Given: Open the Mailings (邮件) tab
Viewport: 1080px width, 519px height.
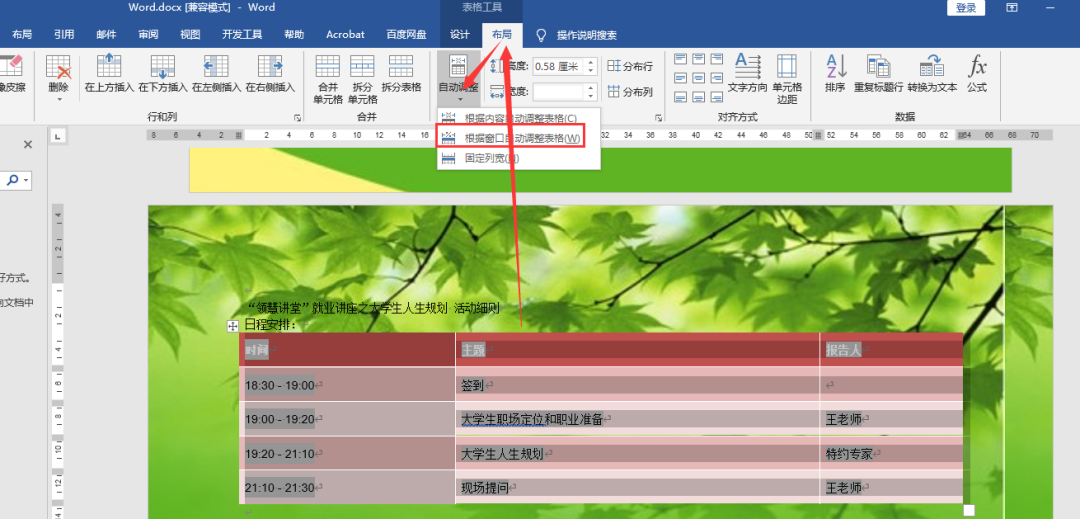Looking at the screenshot, I should point(106,34).
